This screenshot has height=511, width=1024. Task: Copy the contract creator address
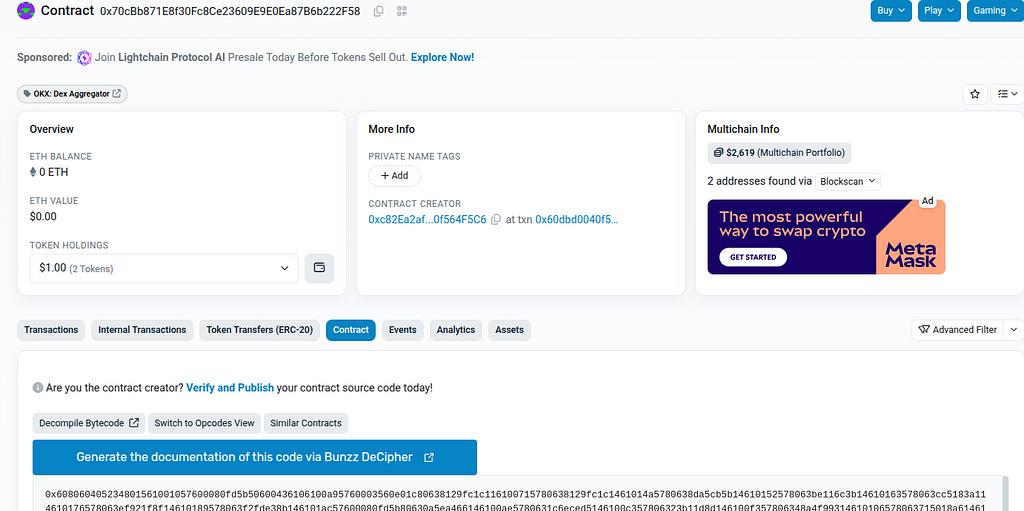(496, 219)
